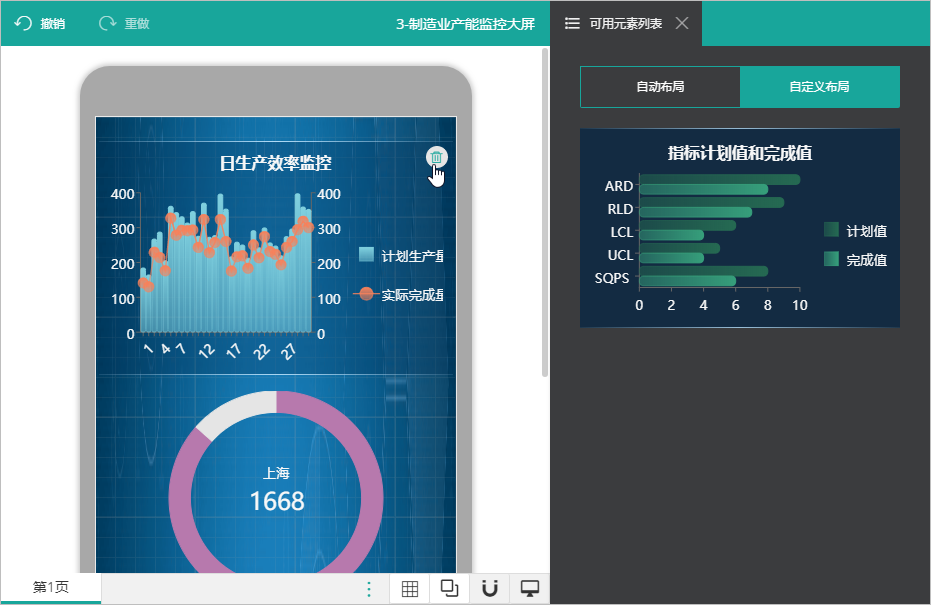Toggle the grid display icon

pos(410,588)
